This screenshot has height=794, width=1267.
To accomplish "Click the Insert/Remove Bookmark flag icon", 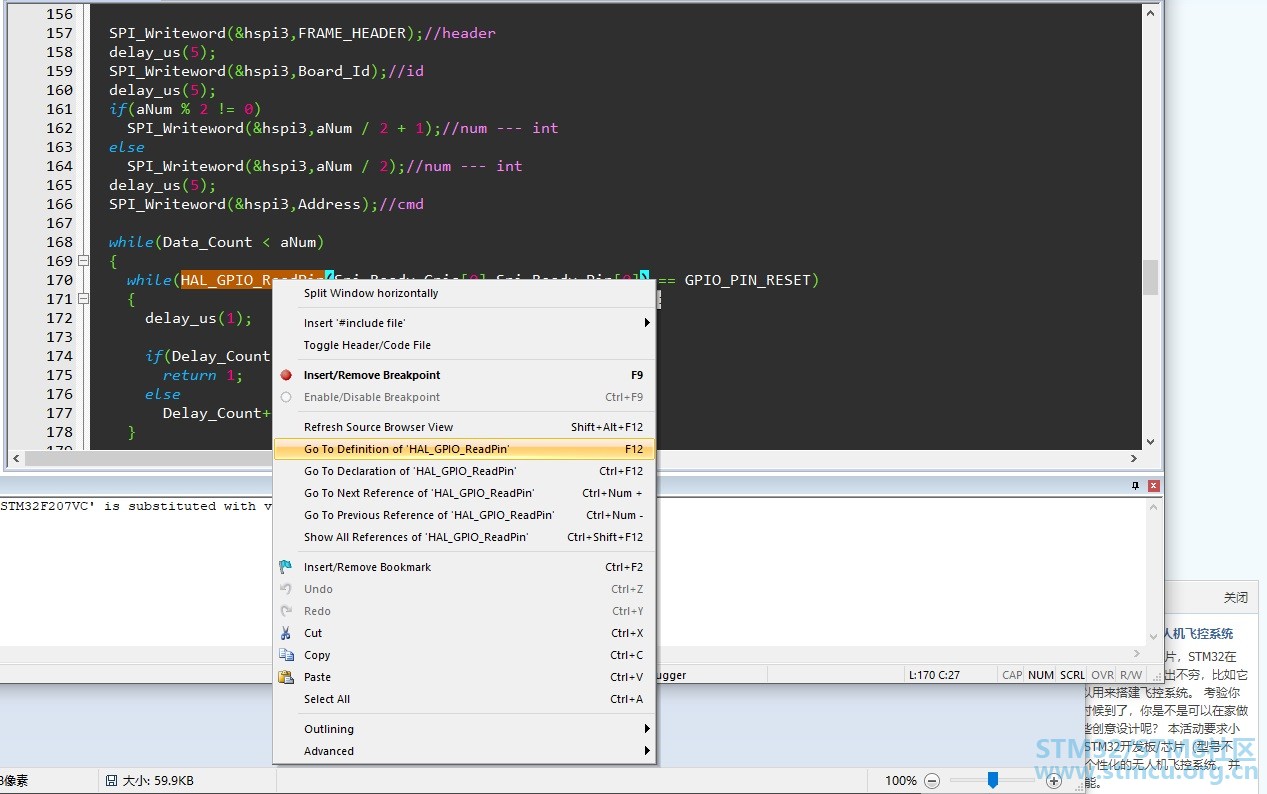I will click(x=286, y=567).
